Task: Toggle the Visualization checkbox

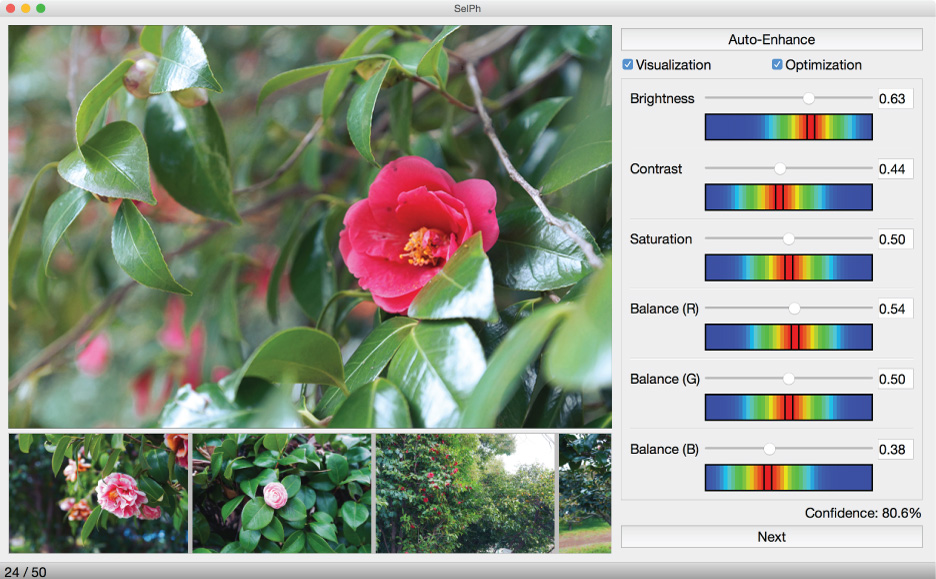Action: (x=627, y=64)
